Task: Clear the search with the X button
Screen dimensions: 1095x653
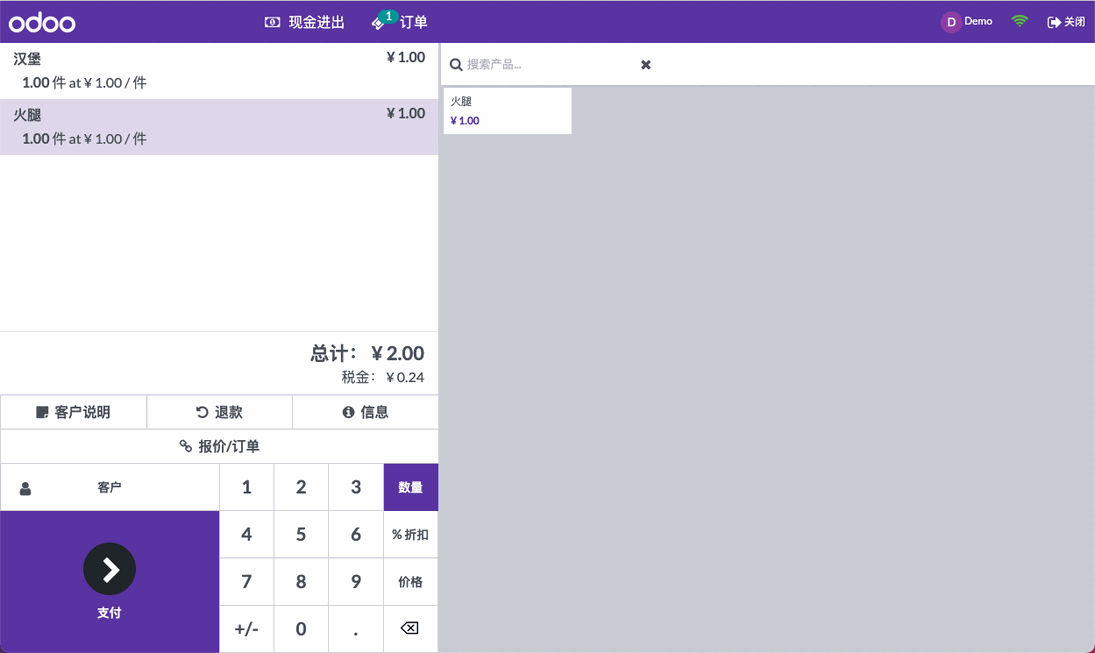Action: pyautogui.click(x=645, y=64)
